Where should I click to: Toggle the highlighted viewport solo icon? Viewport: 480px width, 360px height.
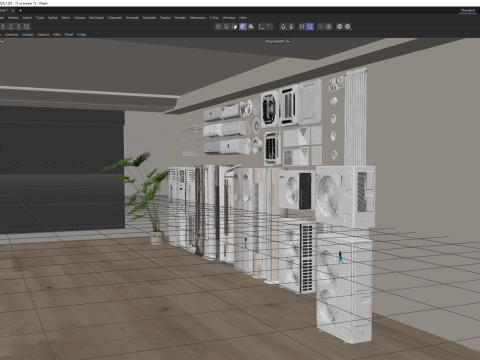point(243,27)
